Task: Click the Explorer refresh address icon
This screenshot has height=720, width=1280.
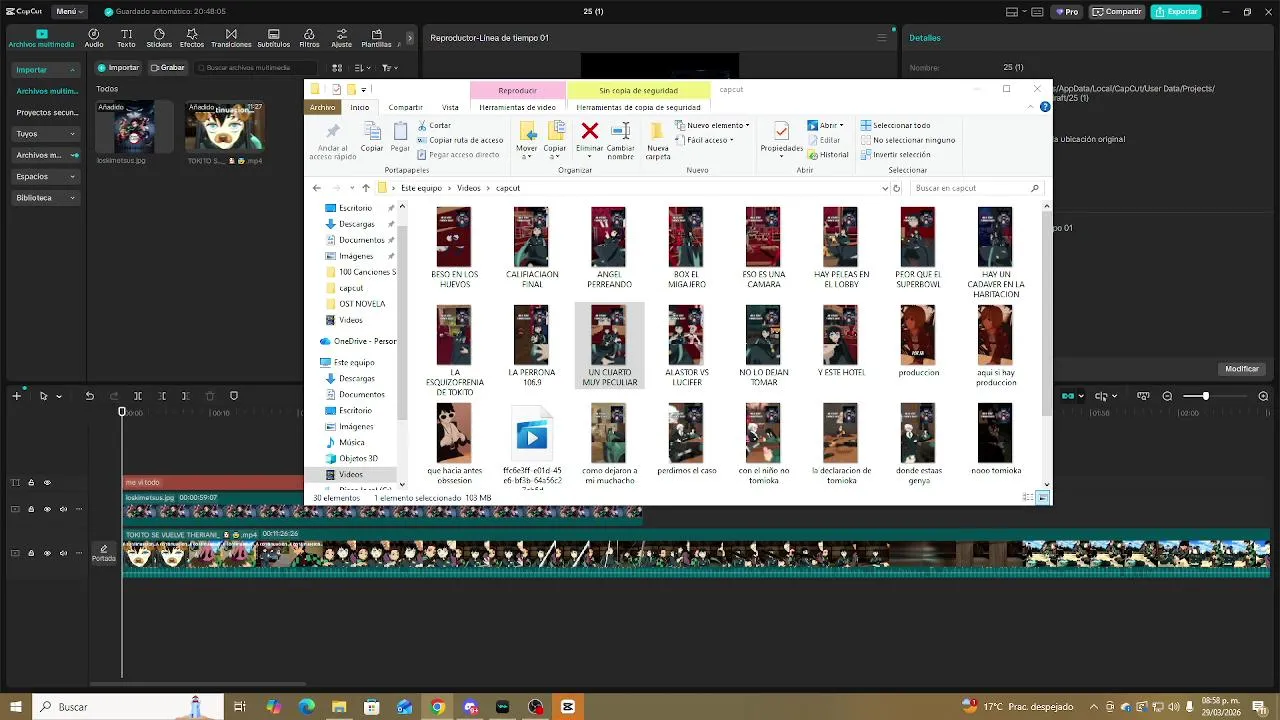Action: point(896,188)
